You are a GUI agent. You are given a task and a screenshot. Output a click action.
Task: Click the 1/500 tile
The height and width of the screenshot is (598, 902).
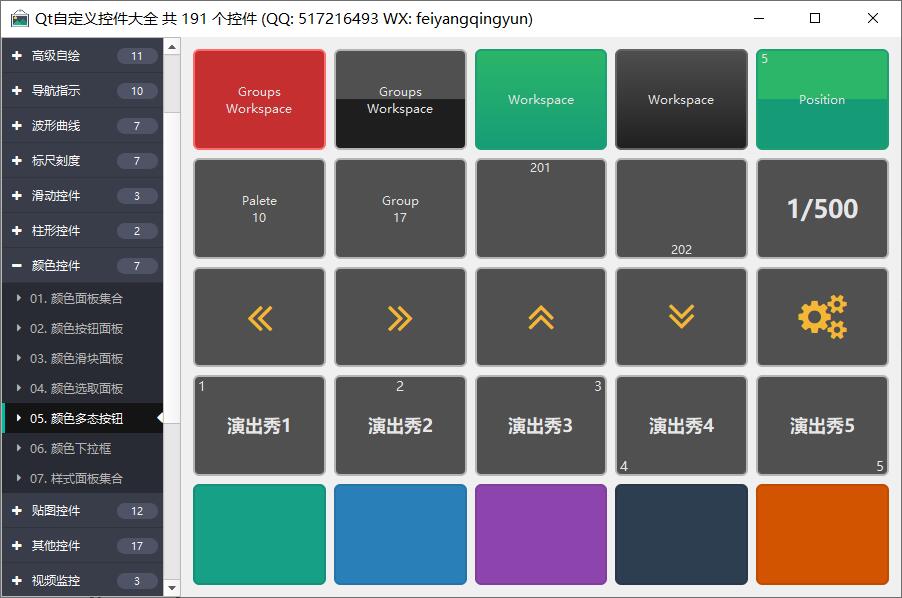[x=822, y=208]
